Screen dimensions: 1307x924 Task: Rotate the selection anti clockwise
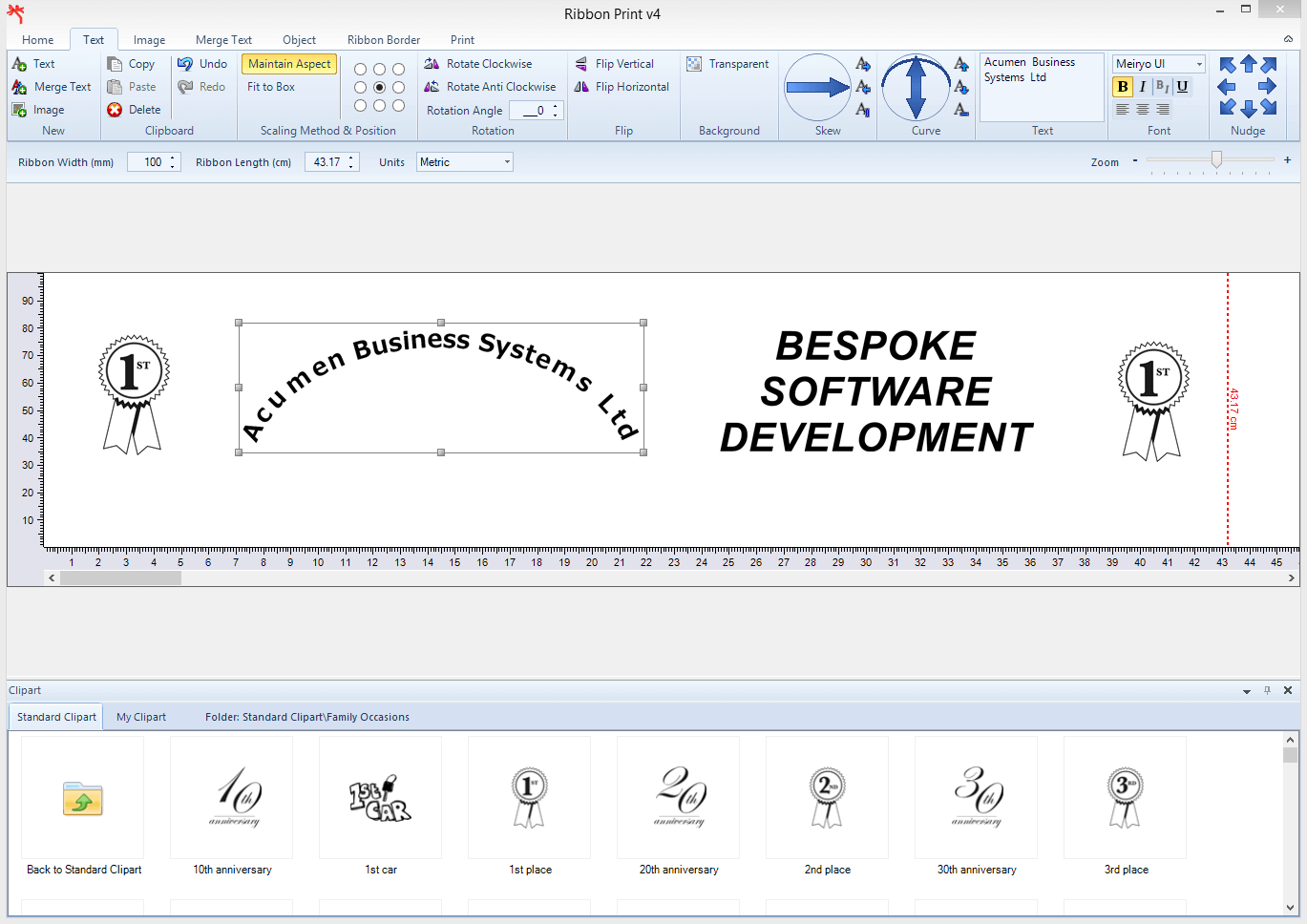click(x=490, y=87)
